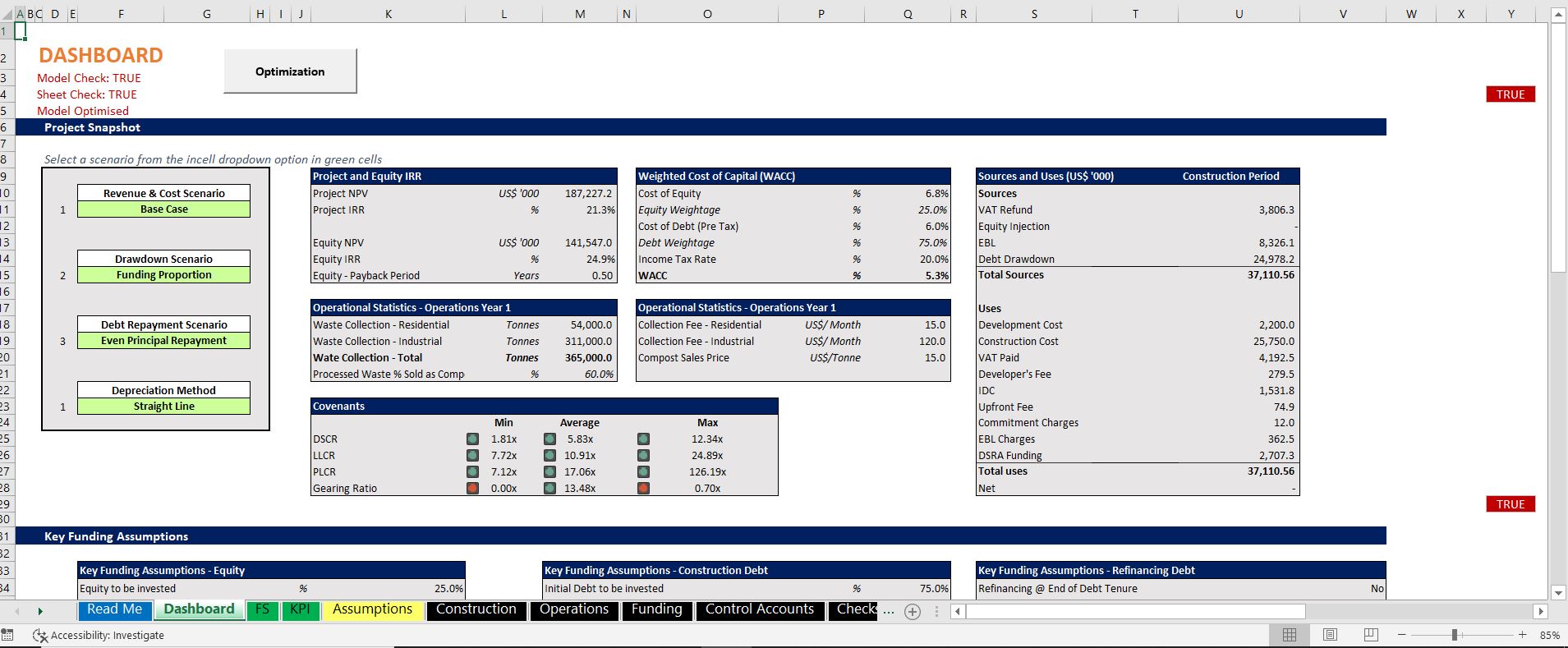
Task: Click vertical scrollbar down arrow
Action: (1557, 592)
